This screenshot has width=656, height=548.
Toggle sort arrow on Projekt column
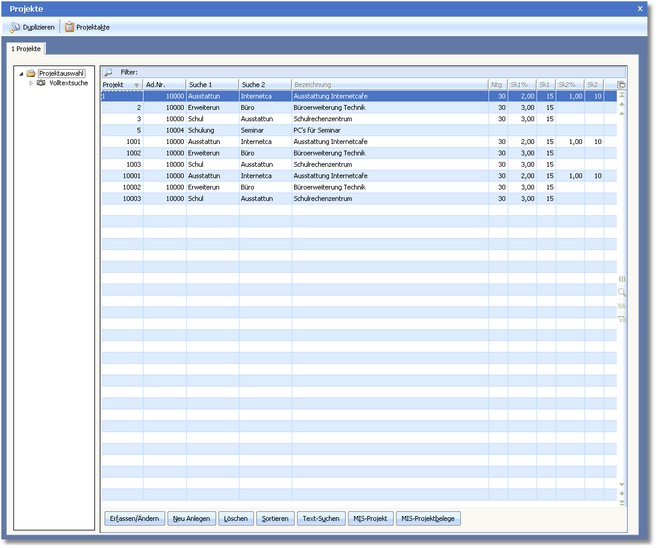tap(136, 85)
